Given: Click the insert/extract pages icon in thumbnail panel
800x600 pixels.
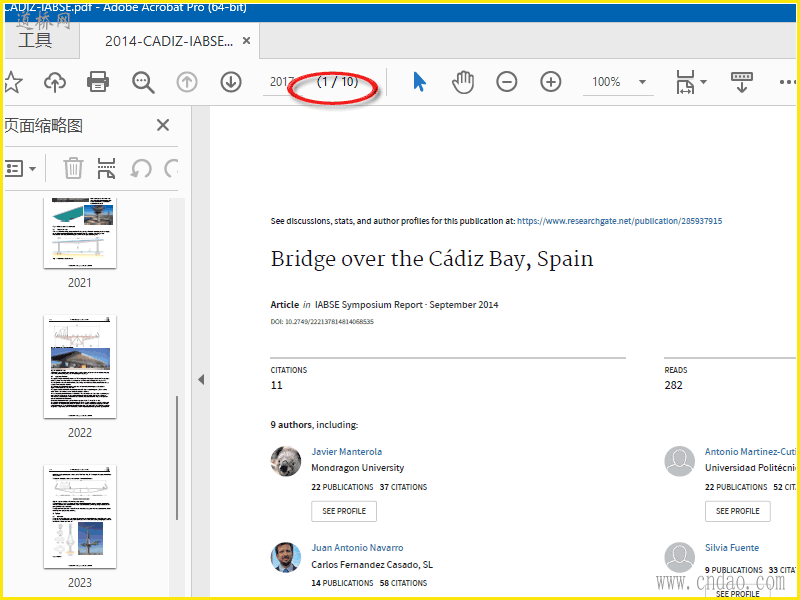Looking at the screenshot, I should pyautogui.click(x=106, y=168).
